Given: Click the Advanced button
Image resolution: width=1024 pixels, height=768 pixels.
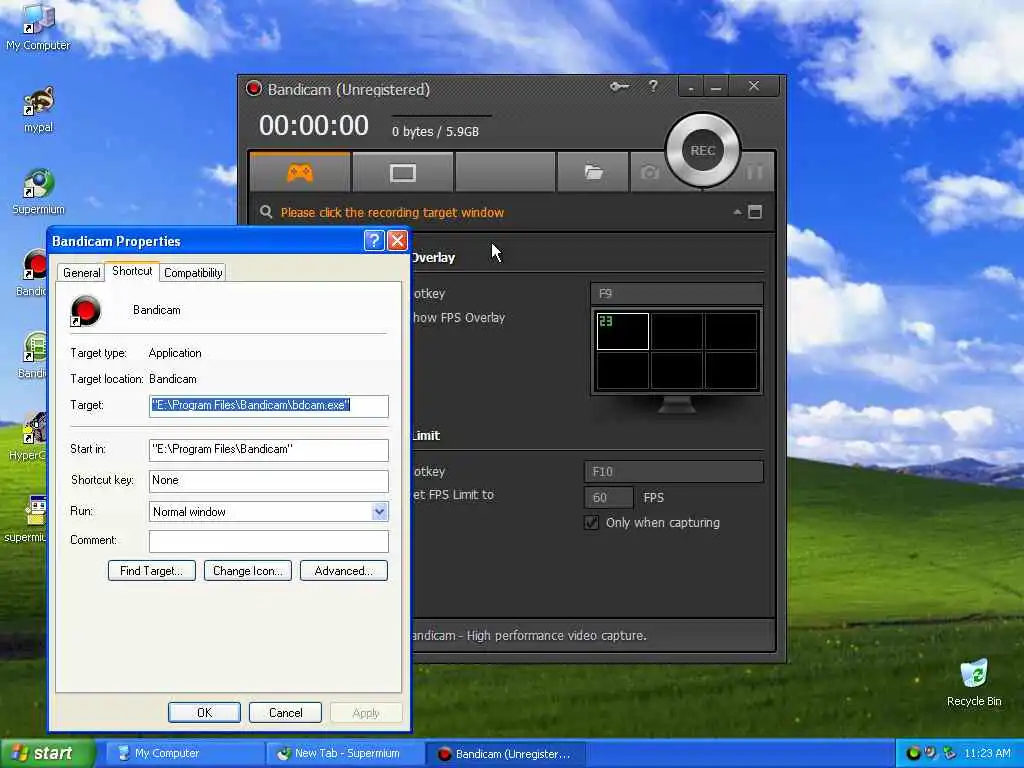Looking at the screenshot, I should [344, 571].
